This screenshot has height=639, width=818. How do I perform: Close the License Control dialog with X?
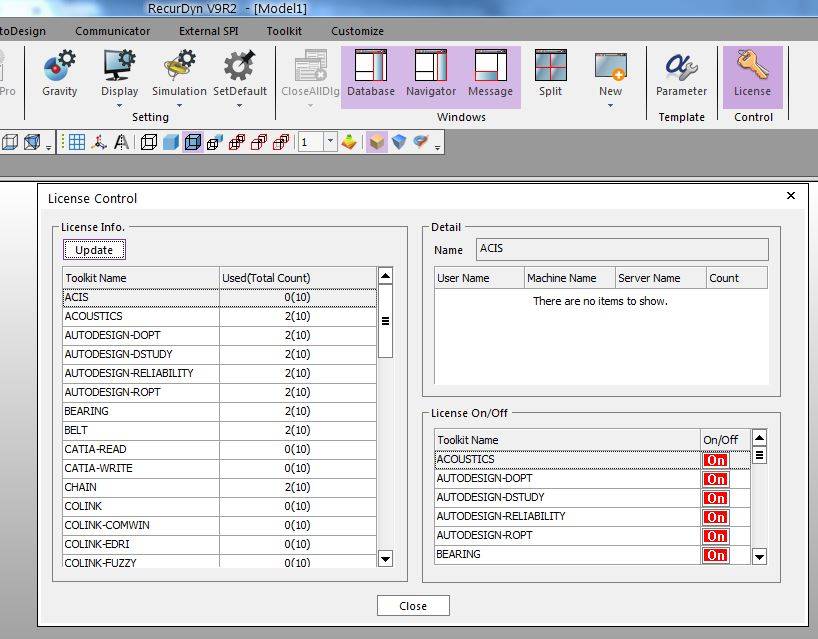tap(791, 196)
